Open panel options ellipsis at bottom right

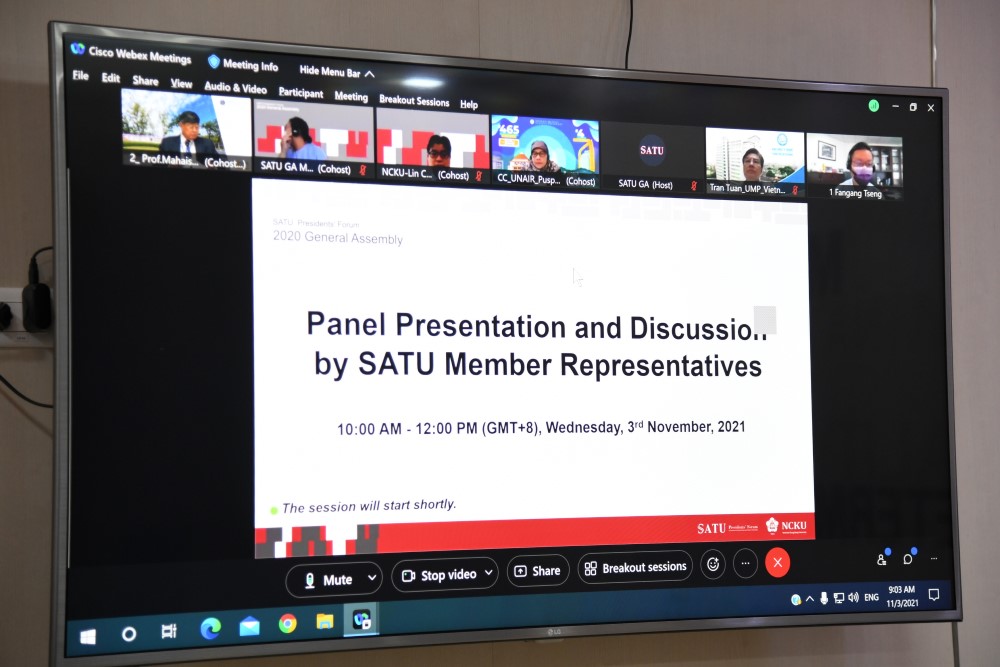pyautogui.click(x=934, y=558)
